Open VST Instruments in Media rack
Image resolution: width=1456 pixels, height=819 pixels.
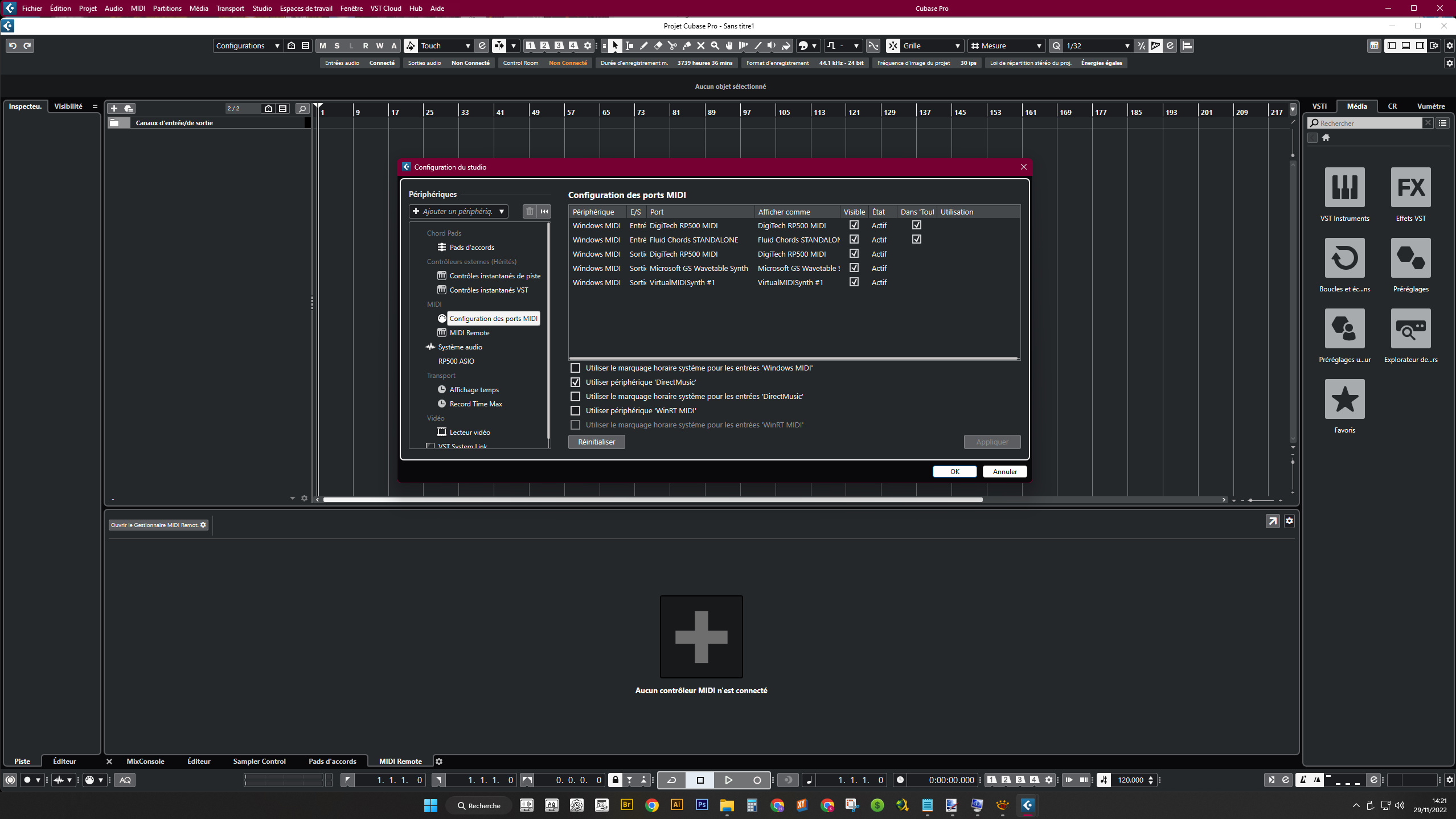pos(1344,188)
